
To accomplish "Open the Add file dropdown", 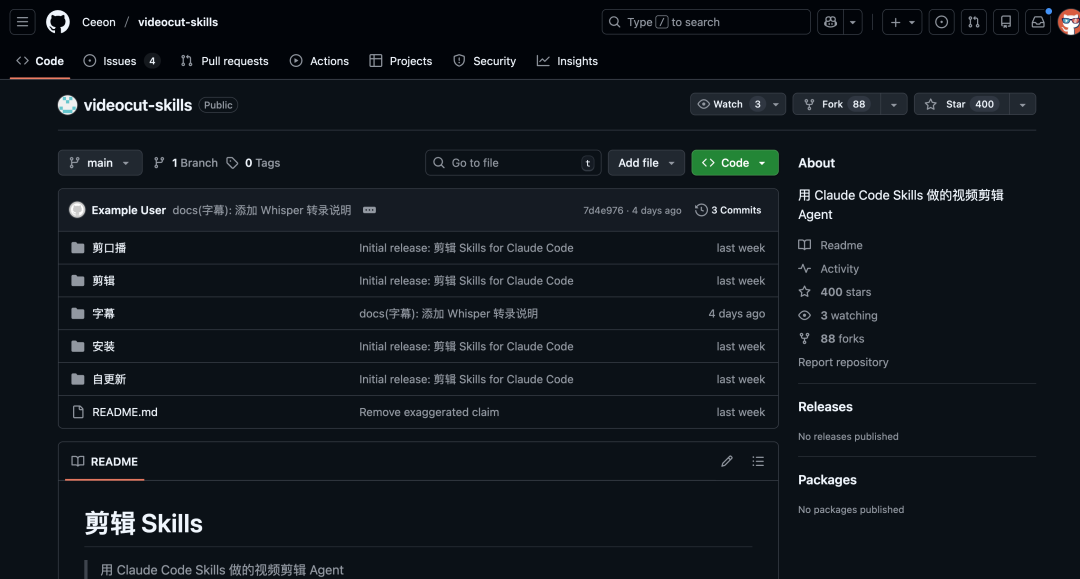I will pyautogui.click(x=646, y=162).
